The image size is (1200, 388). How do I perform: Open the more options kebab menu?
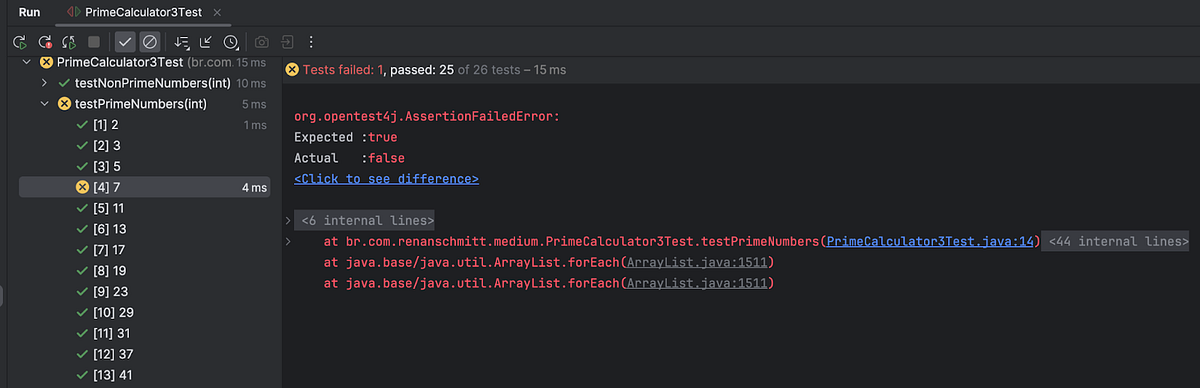[x=311, y=42]
